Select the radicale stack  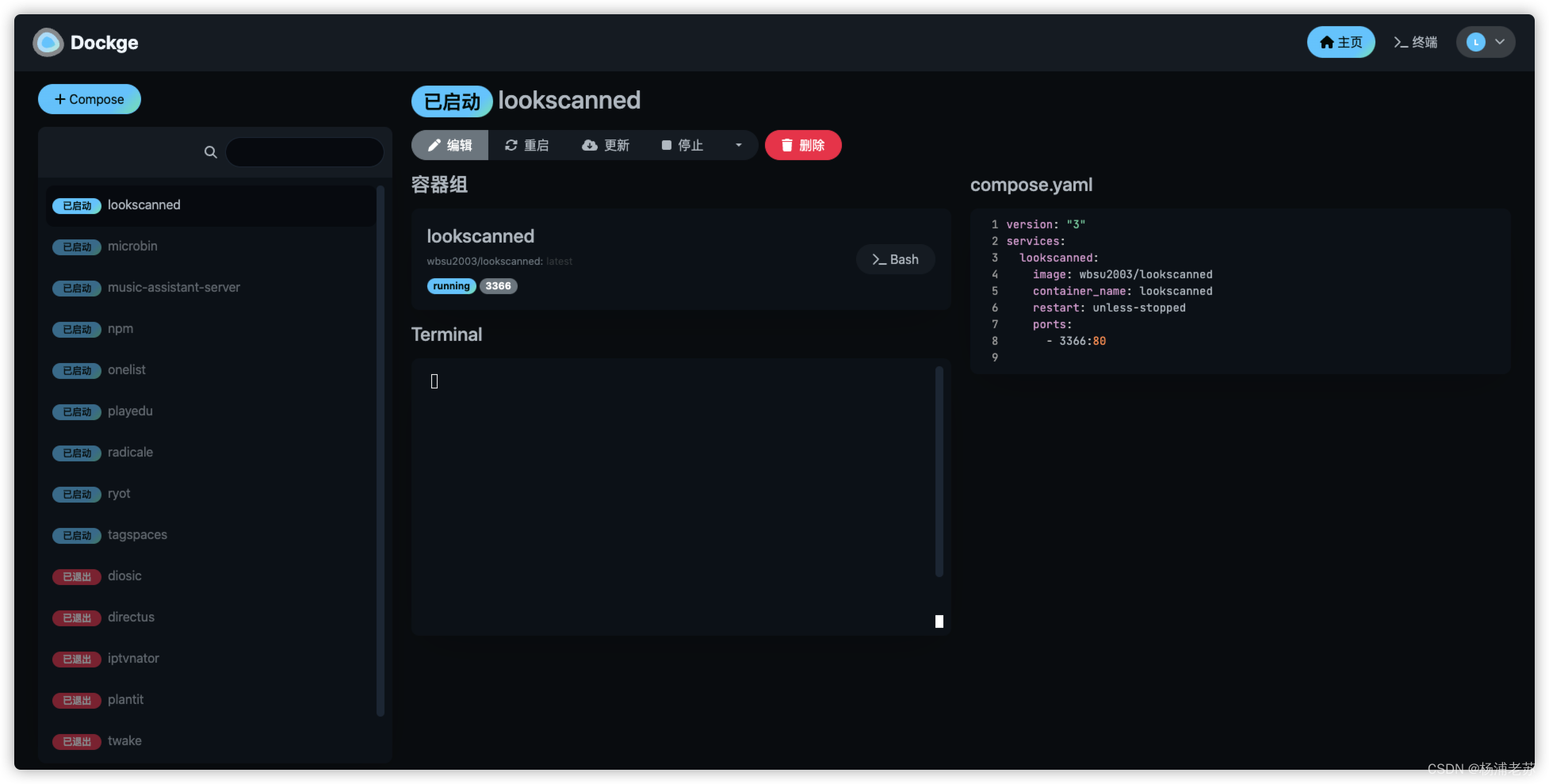(210, 453)
